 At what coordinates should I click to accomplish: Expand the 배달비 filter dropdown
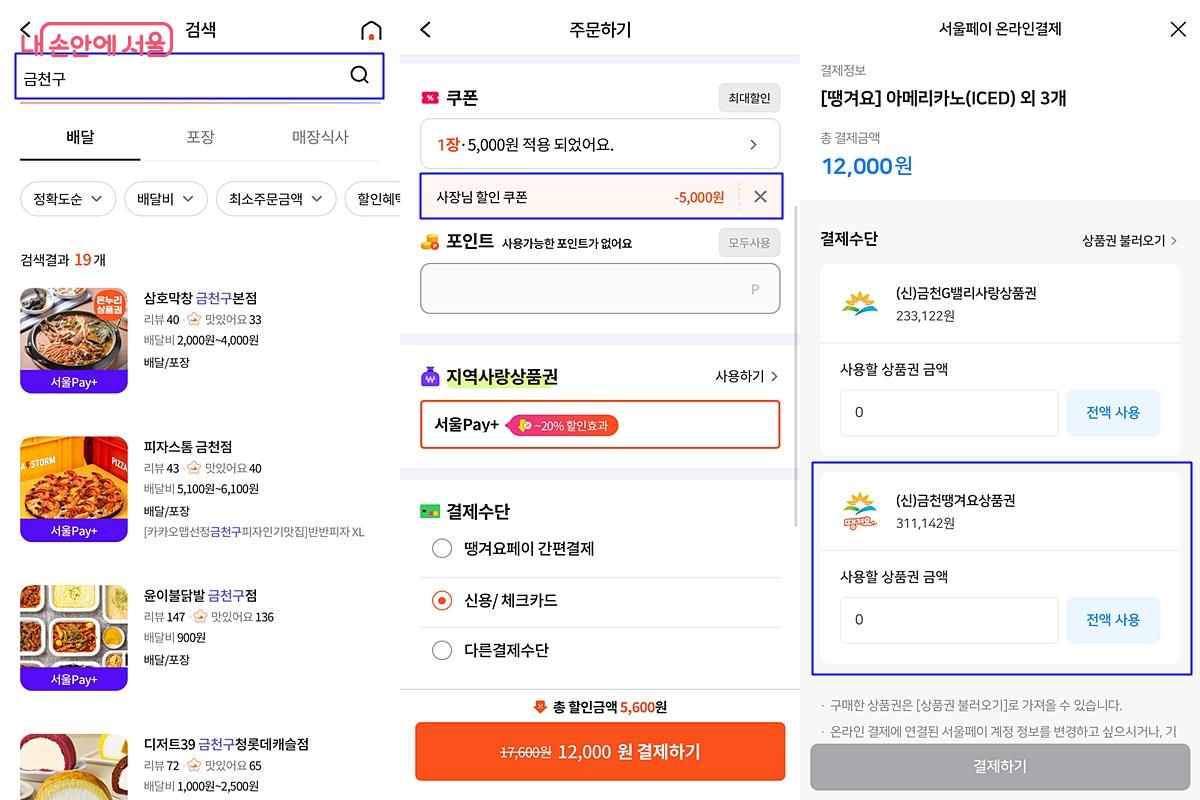(x=165, y=199)
